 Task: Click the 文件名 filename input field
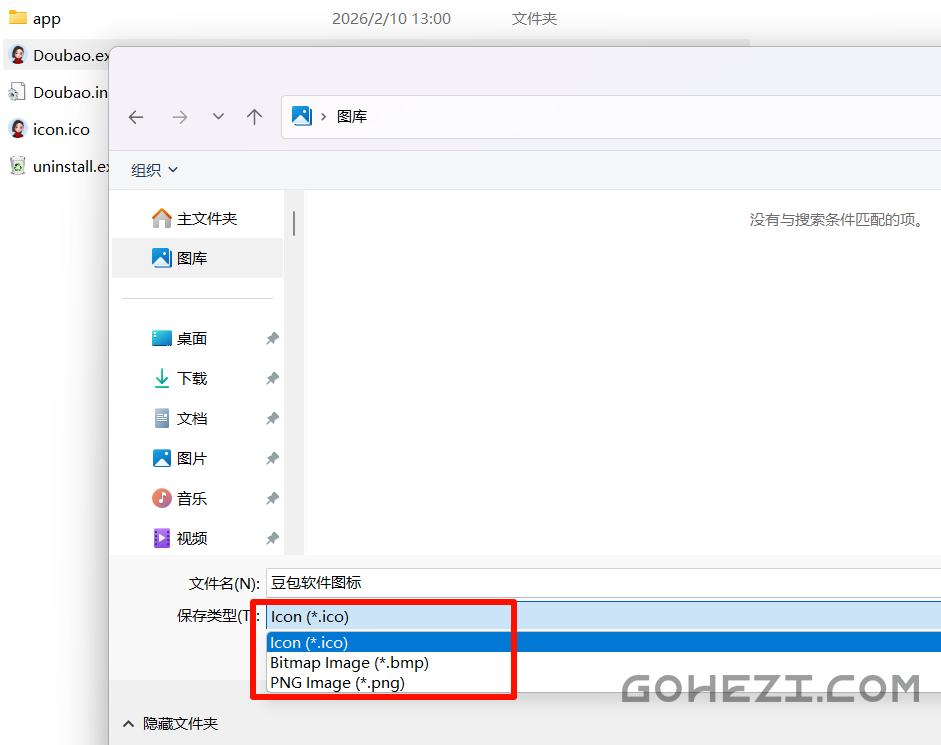pyautogui.click(x=600, y=583)
